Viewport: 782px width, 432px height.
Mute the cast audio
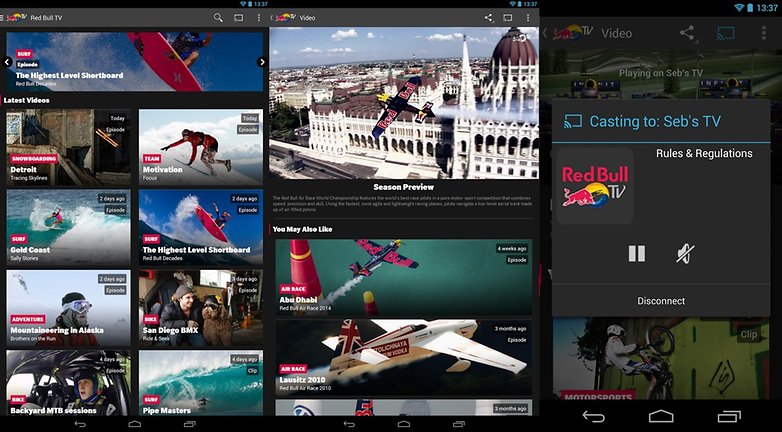pyautogui.click(x=685, y=253)
